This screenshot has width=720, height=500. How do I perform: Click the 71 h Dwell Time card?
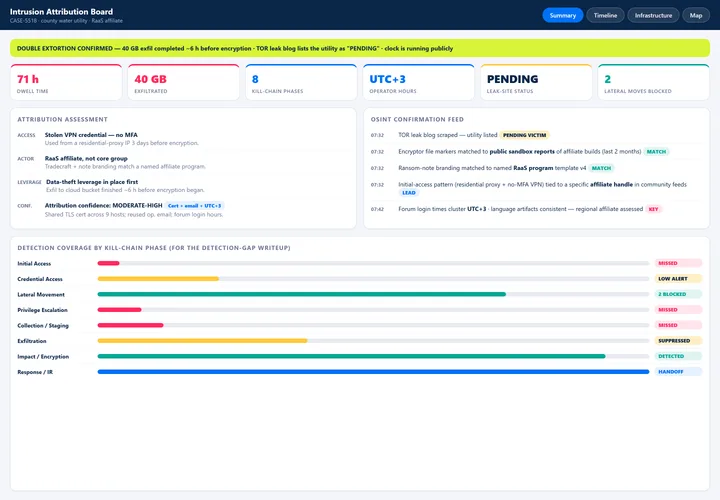66,82
